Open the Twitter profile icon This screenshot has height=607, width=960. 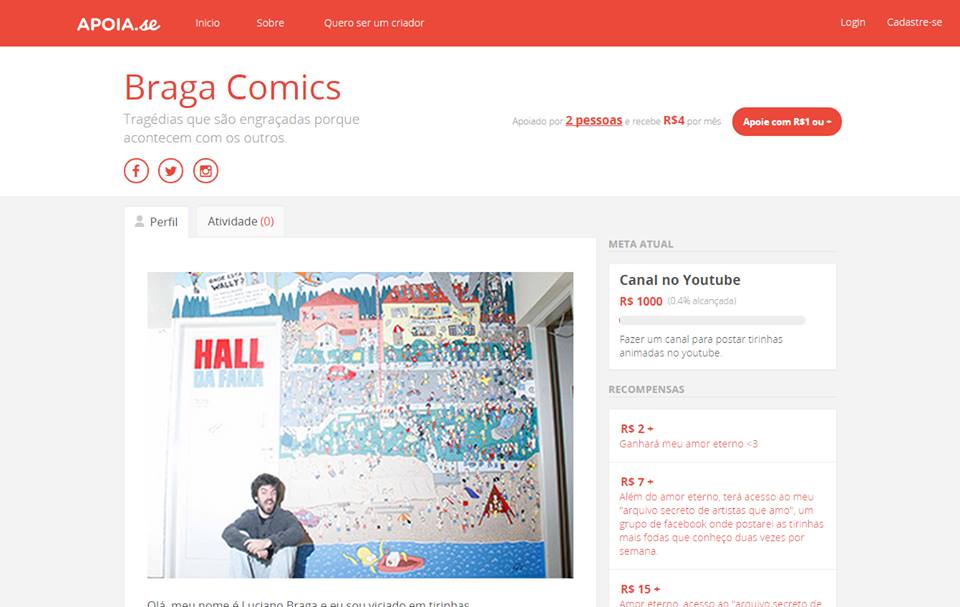tap(171, 170)
